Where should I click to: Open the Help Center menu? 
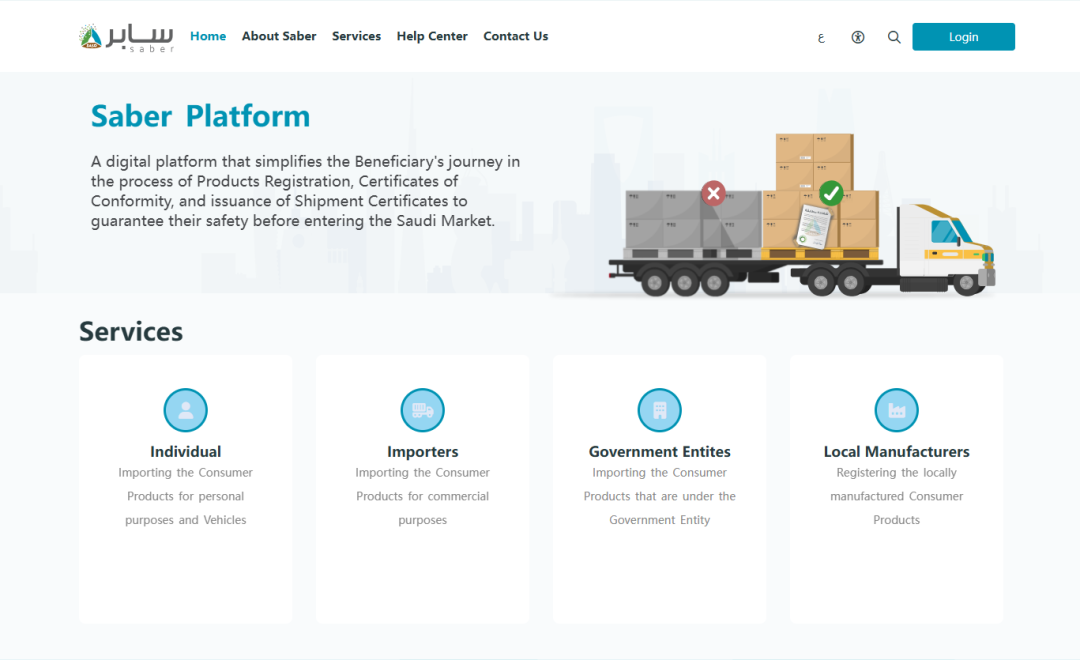point(432,37)
